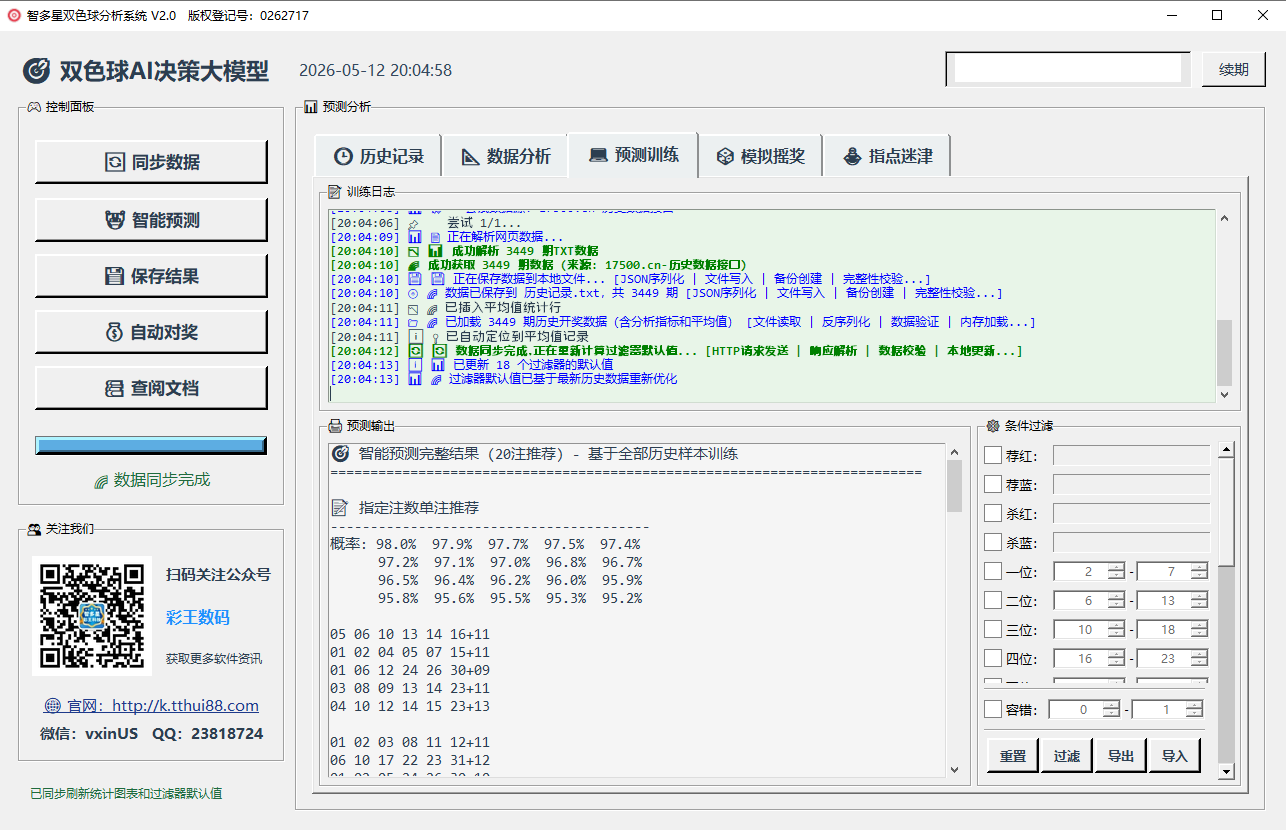Click the people icon next to 关注我们
Viewport: 1286px width, 830px height.
tap(34, 529)
